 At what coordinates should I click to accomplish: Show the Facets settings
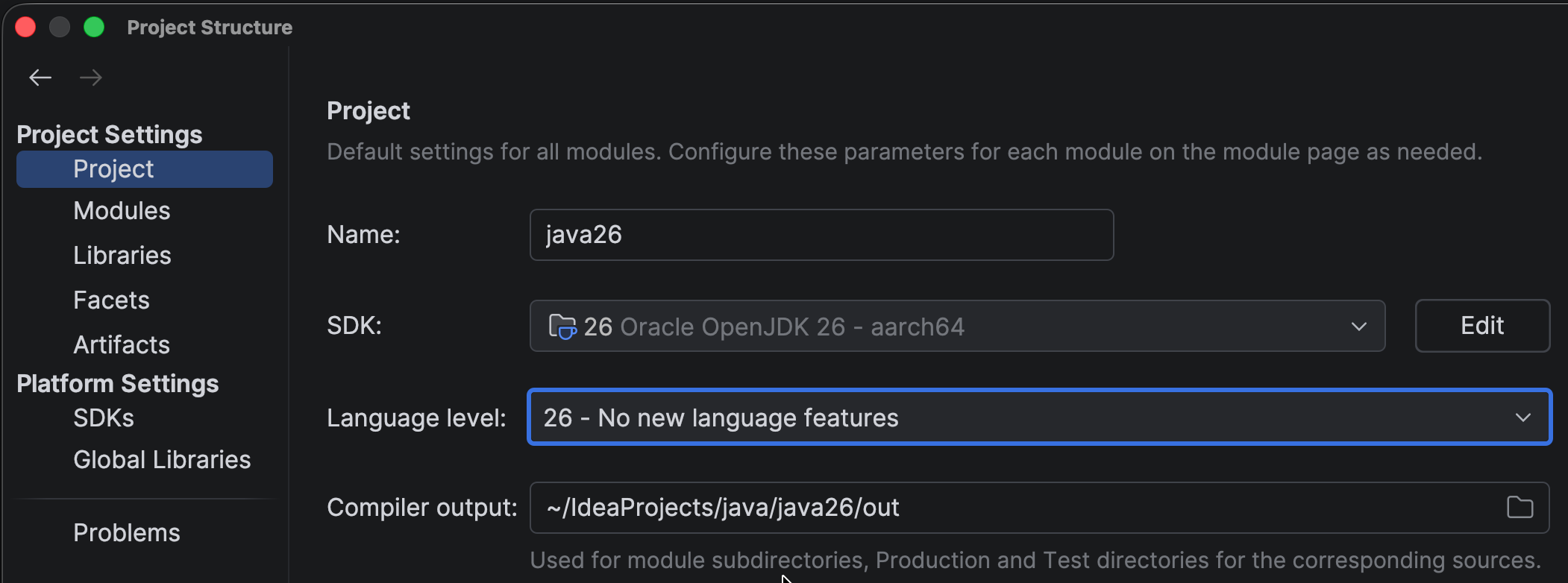[x=111, y=300]
